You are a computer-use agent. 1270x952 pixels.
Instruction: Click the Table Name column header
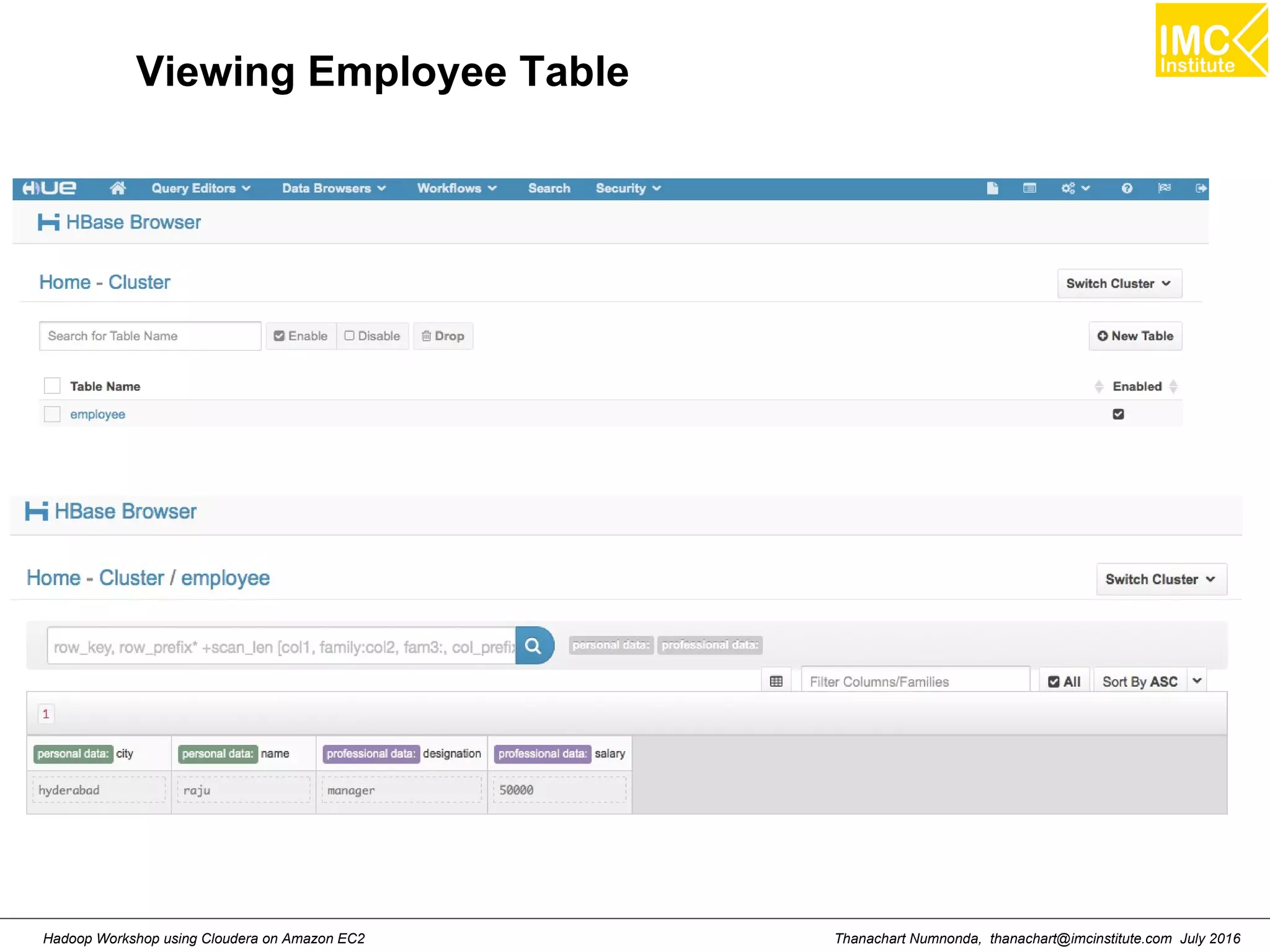coord(105,387)
